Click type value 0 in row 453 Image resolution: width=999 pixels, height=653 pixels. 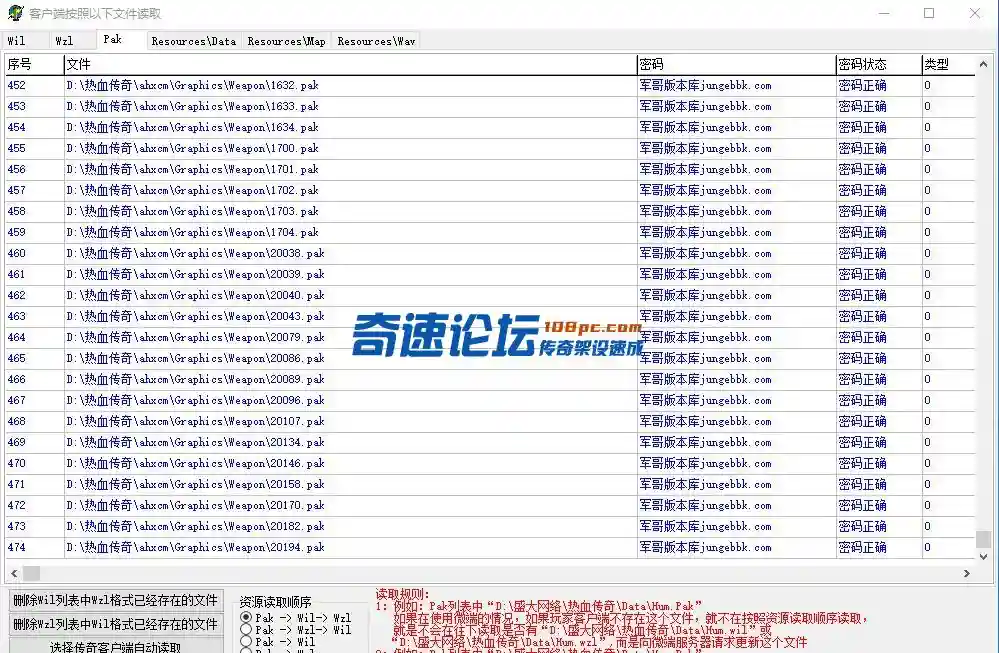[928, 106]
